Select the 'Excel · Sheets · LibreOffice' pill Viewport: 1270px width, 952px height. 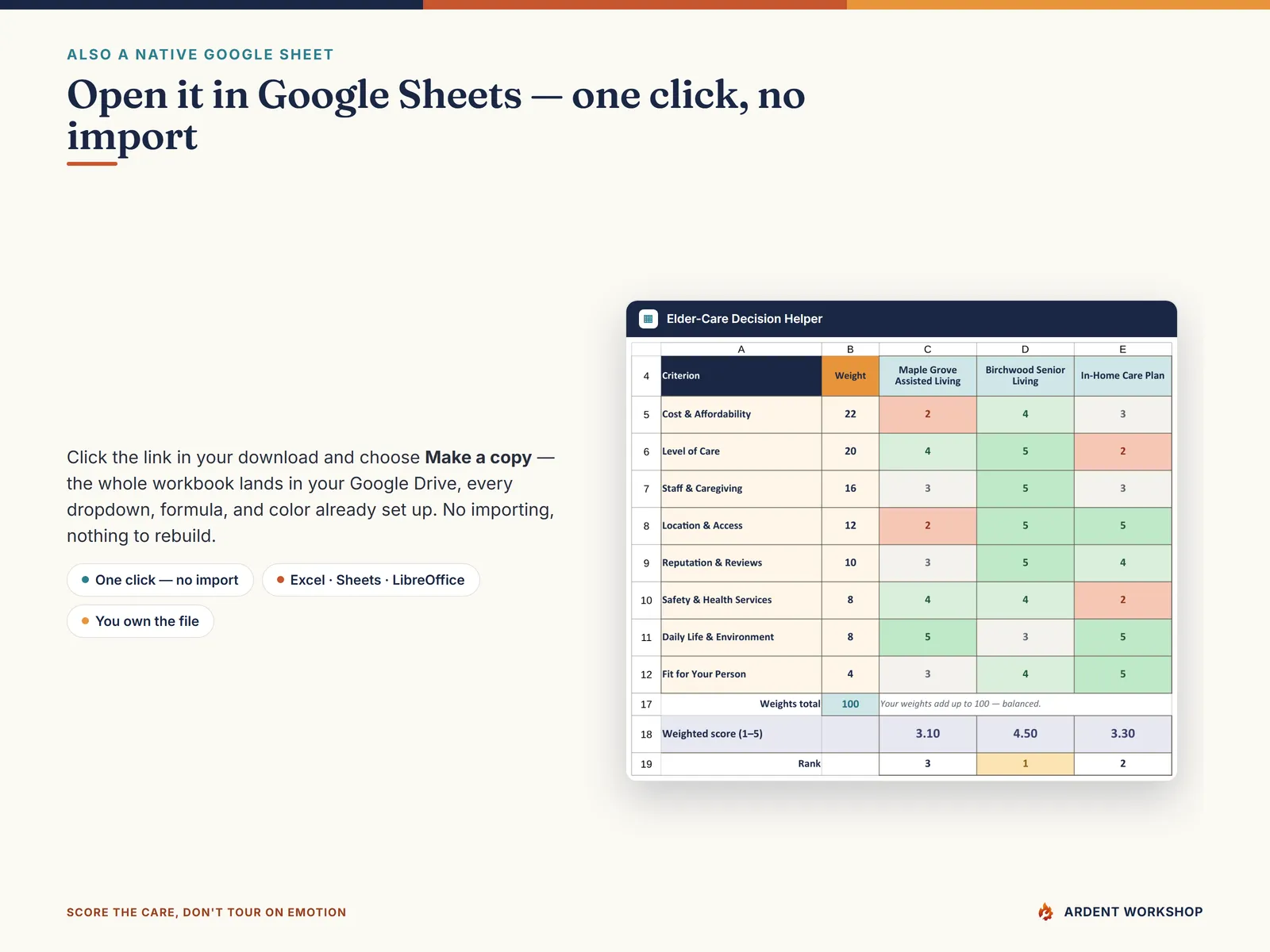(x=371, y=580)
